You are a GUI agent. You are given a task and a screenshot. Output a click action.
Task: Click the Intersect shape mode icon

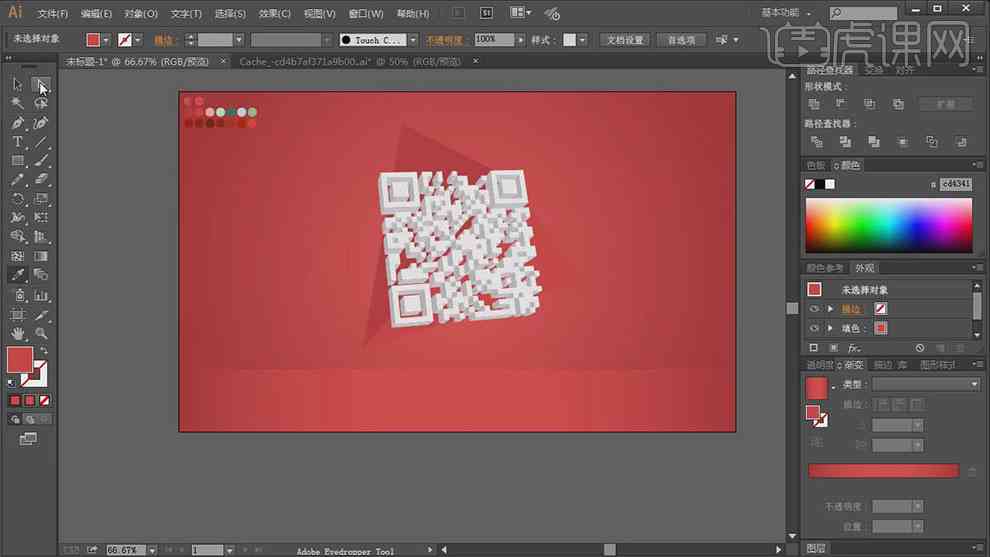pos(869,104)
